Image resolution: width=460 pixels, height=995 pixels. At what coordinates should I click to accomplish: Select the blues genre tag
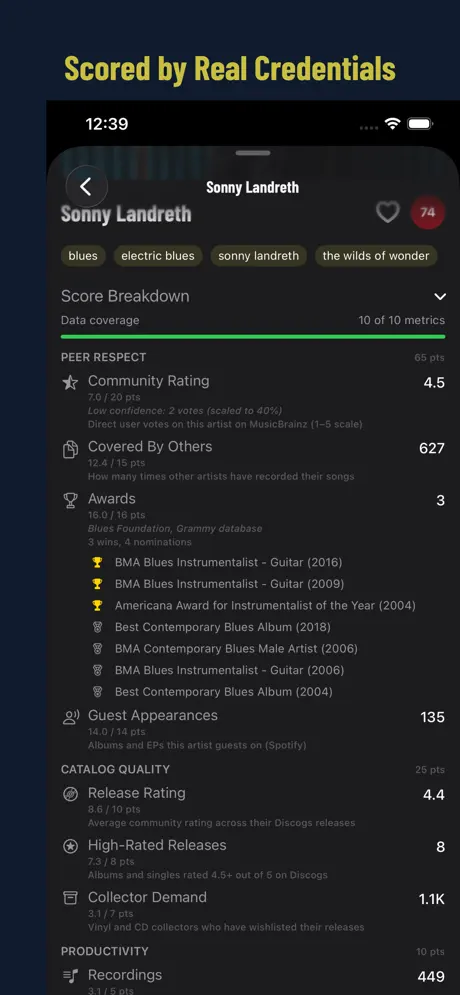click(83, 256)
